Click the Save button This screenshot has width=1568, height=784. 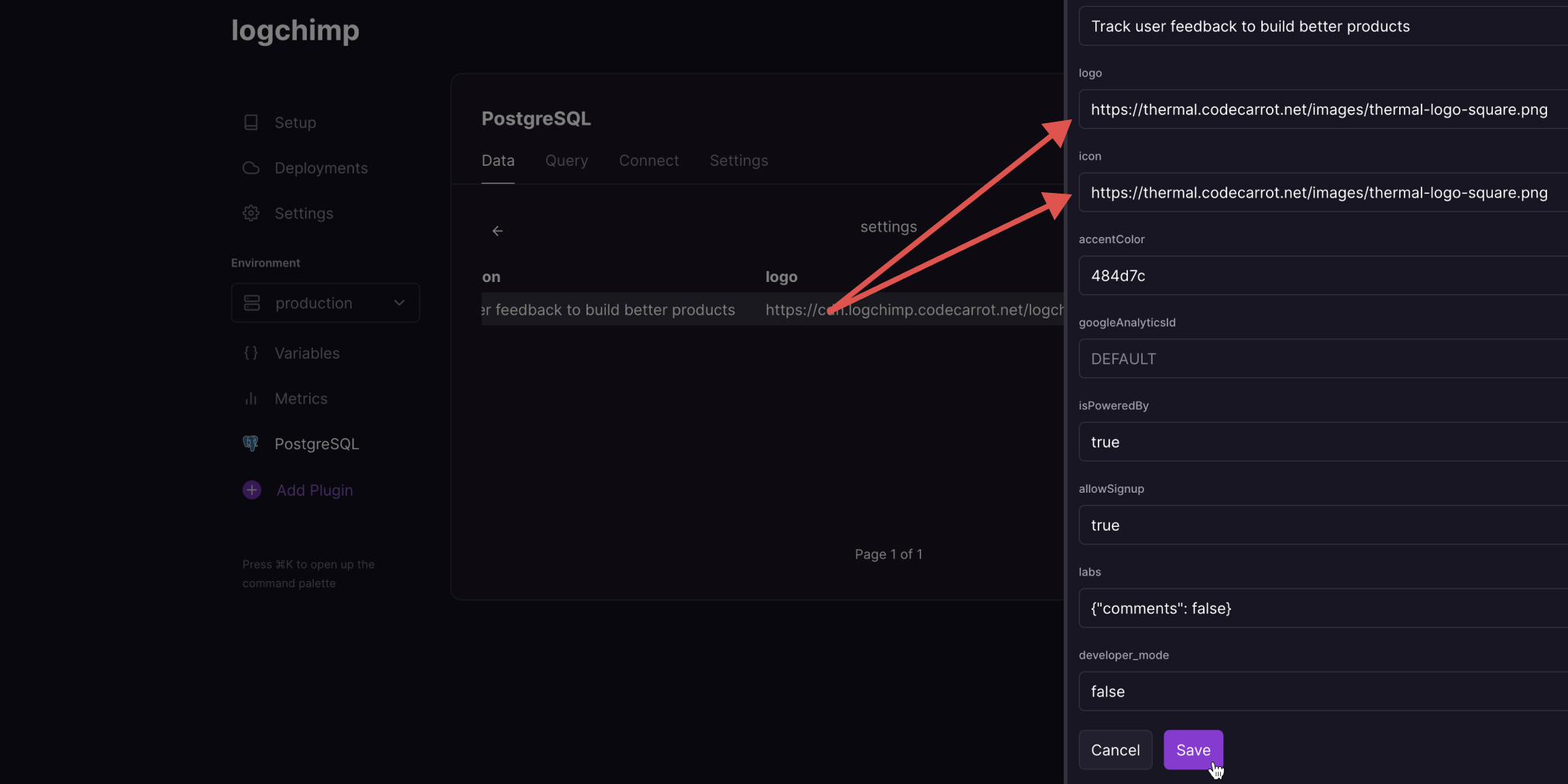[1192, 749]
